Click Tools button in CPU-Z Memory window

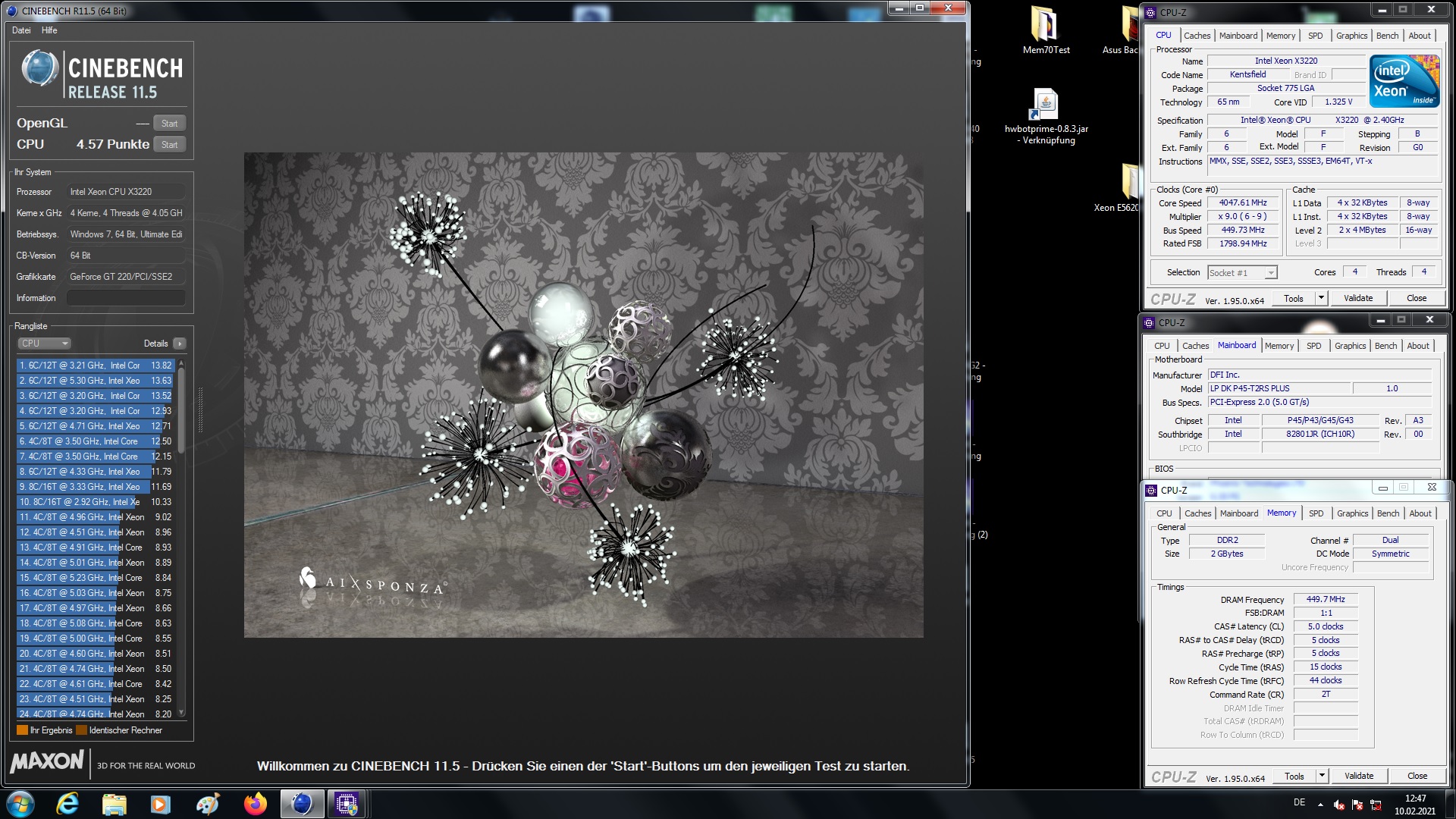pos(1294,777)
